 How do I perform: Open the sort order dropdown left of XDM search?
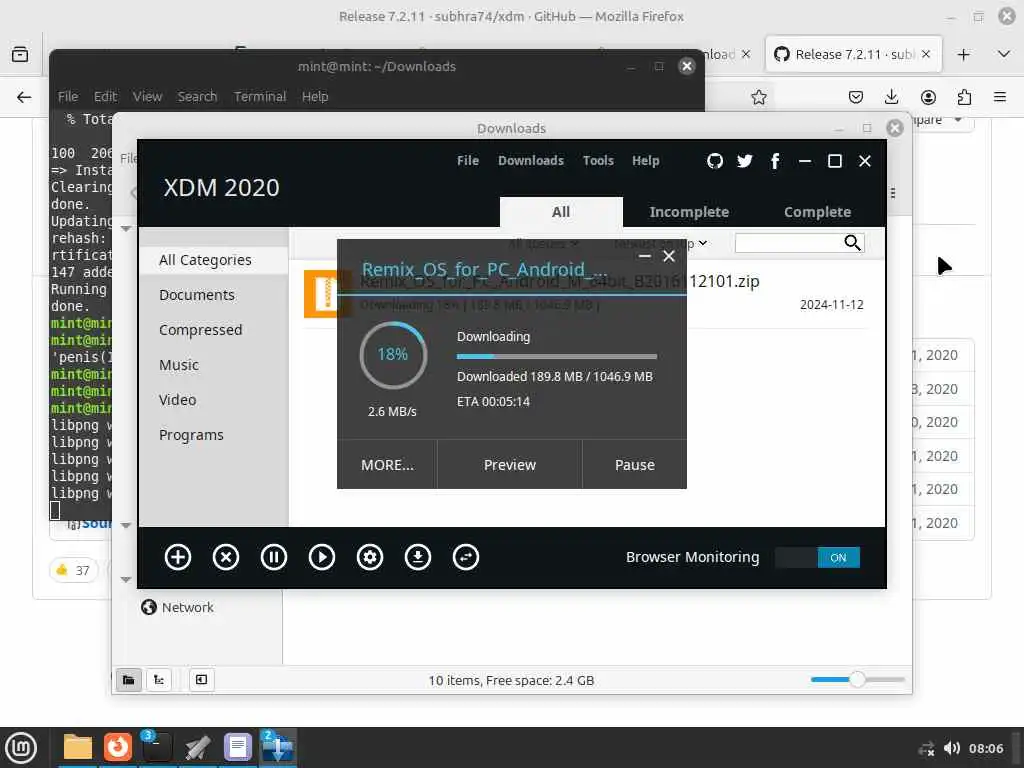661,243
